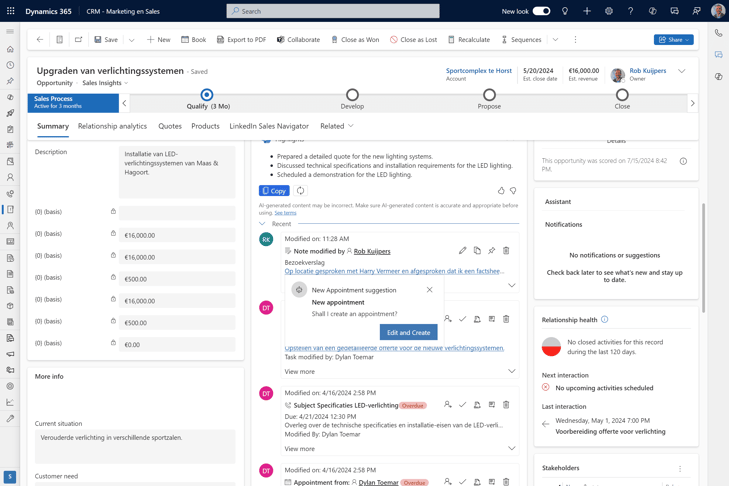This screenshot has width=729, height=486.
Task: Select the Close stage circle
Action: (x=622, y=95)
